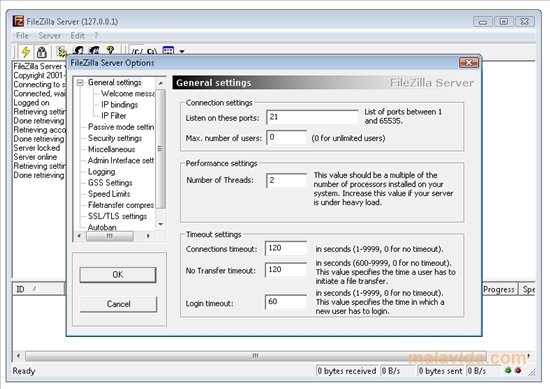Maximize the FileZilla Server main window

pyautogui.click(x=504, y=22)
